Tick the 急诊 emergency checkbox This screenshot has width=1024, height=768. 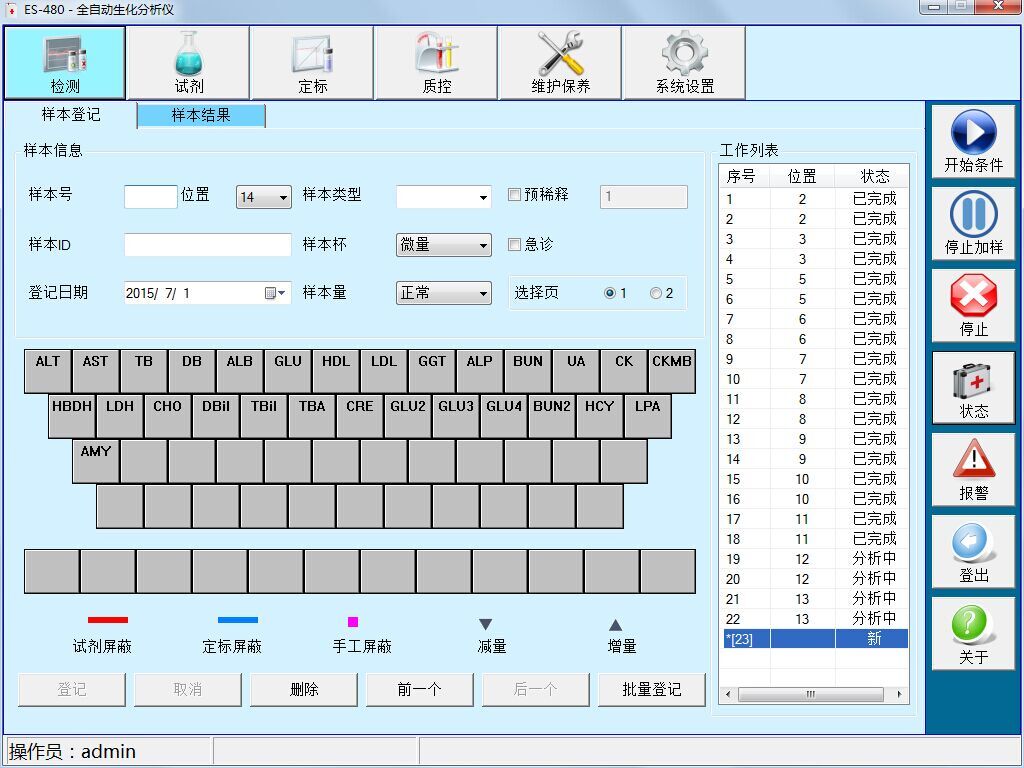point(515,245)
